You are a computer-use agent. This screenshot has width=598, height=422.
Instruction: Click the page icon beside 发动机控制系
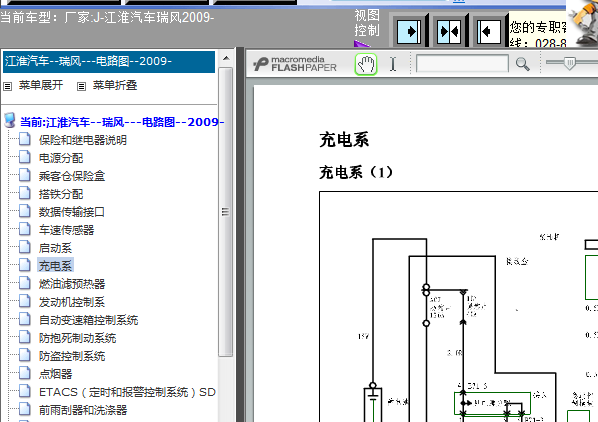coord(25,302)
